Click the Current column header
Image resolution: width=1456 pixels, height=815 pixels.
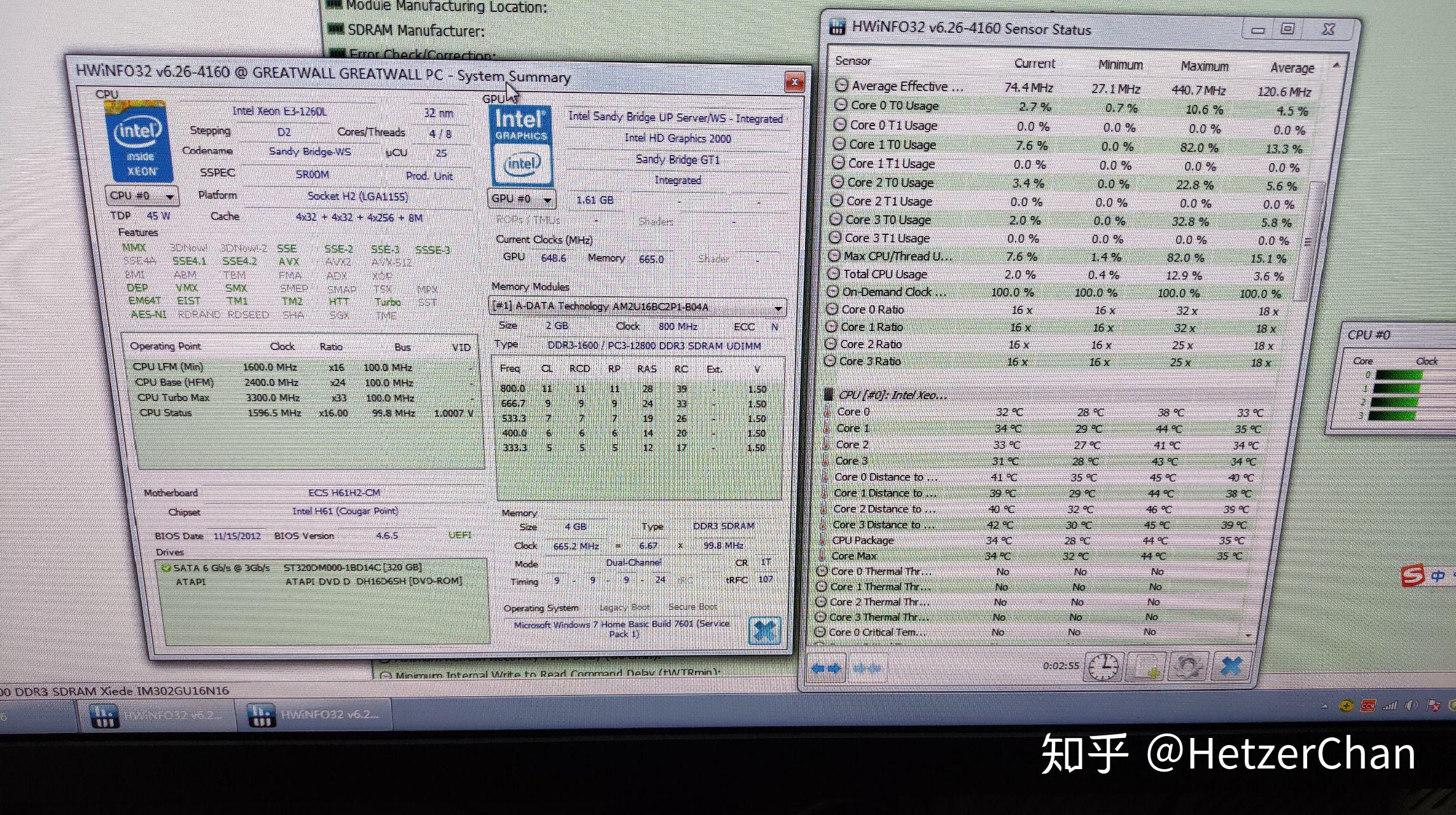pos(1034,64)
